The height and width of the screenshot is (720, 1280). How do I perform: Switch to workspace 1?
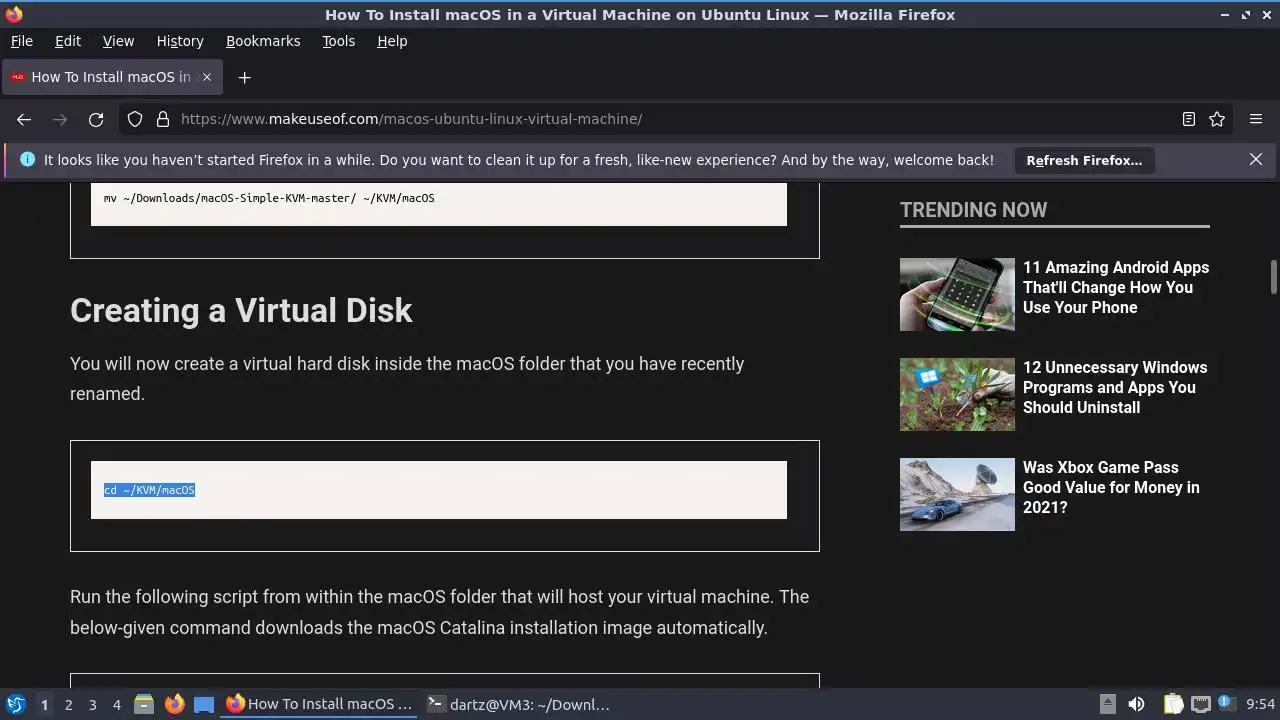pyautogui.click(x=44, y=705)
